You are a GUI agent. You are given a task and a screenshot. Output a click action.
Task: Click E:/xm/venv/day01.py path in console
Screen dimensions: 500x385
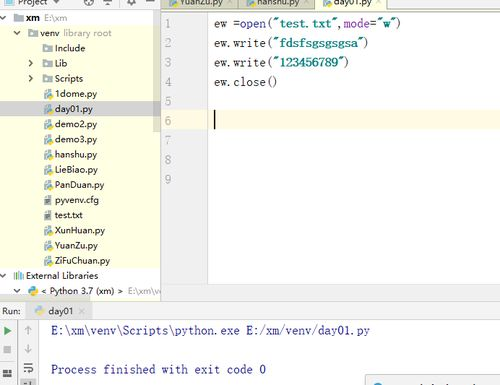click(308, 331)
